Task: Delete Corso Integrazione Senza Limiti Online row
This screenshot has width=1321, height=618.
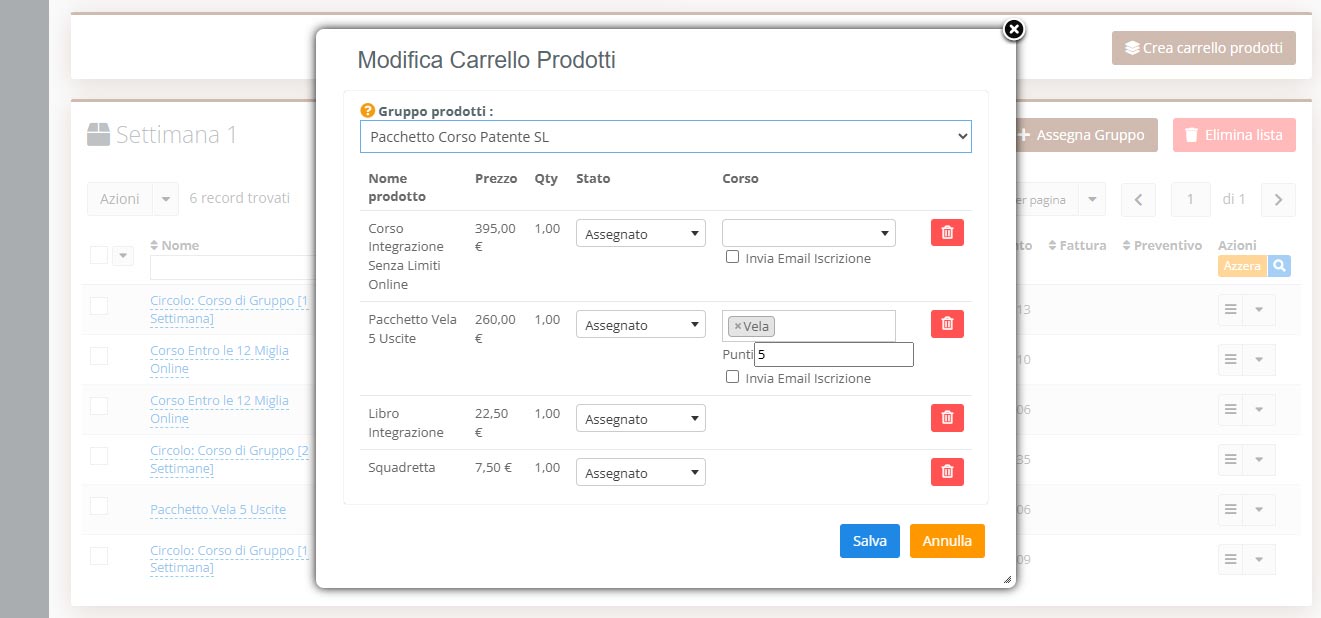Action: 947,233
